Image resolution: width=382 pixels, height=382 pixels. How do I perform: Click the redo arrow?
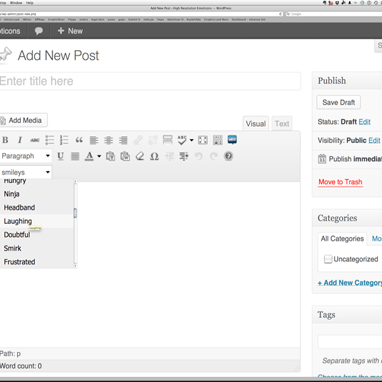coord(213,156)
